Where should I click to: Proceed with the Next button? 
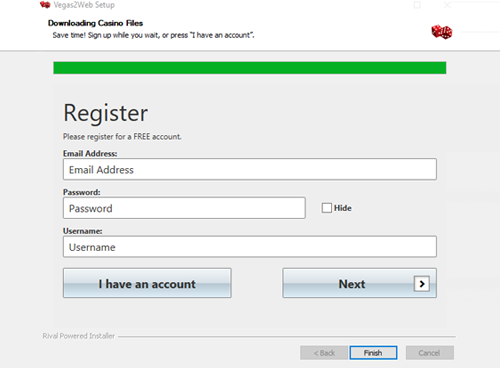(360, 283)
